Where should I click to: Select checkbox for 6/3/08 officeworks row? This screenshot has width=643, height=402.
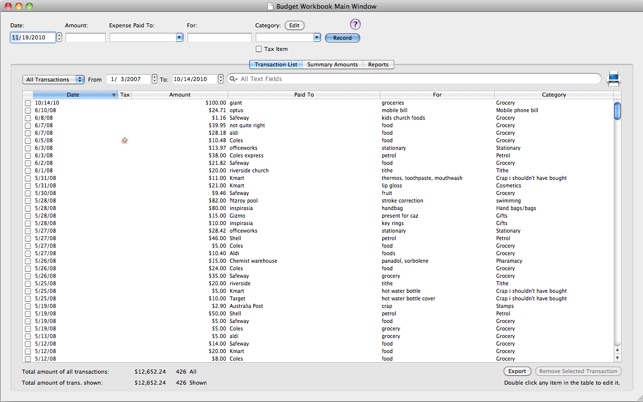(x=28, y=148)
